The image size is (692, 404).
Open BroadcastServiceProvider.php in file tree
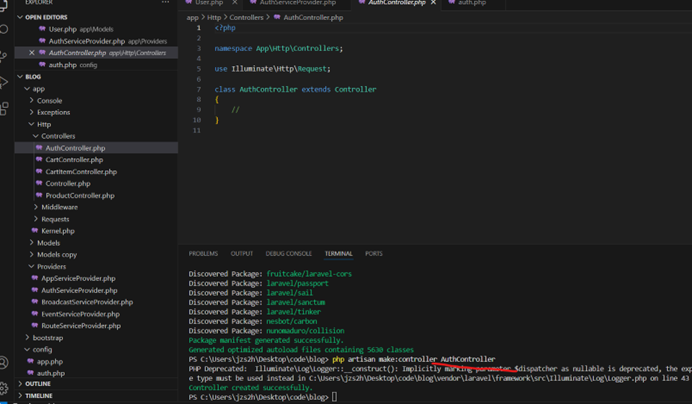click(x=97, y=302)
